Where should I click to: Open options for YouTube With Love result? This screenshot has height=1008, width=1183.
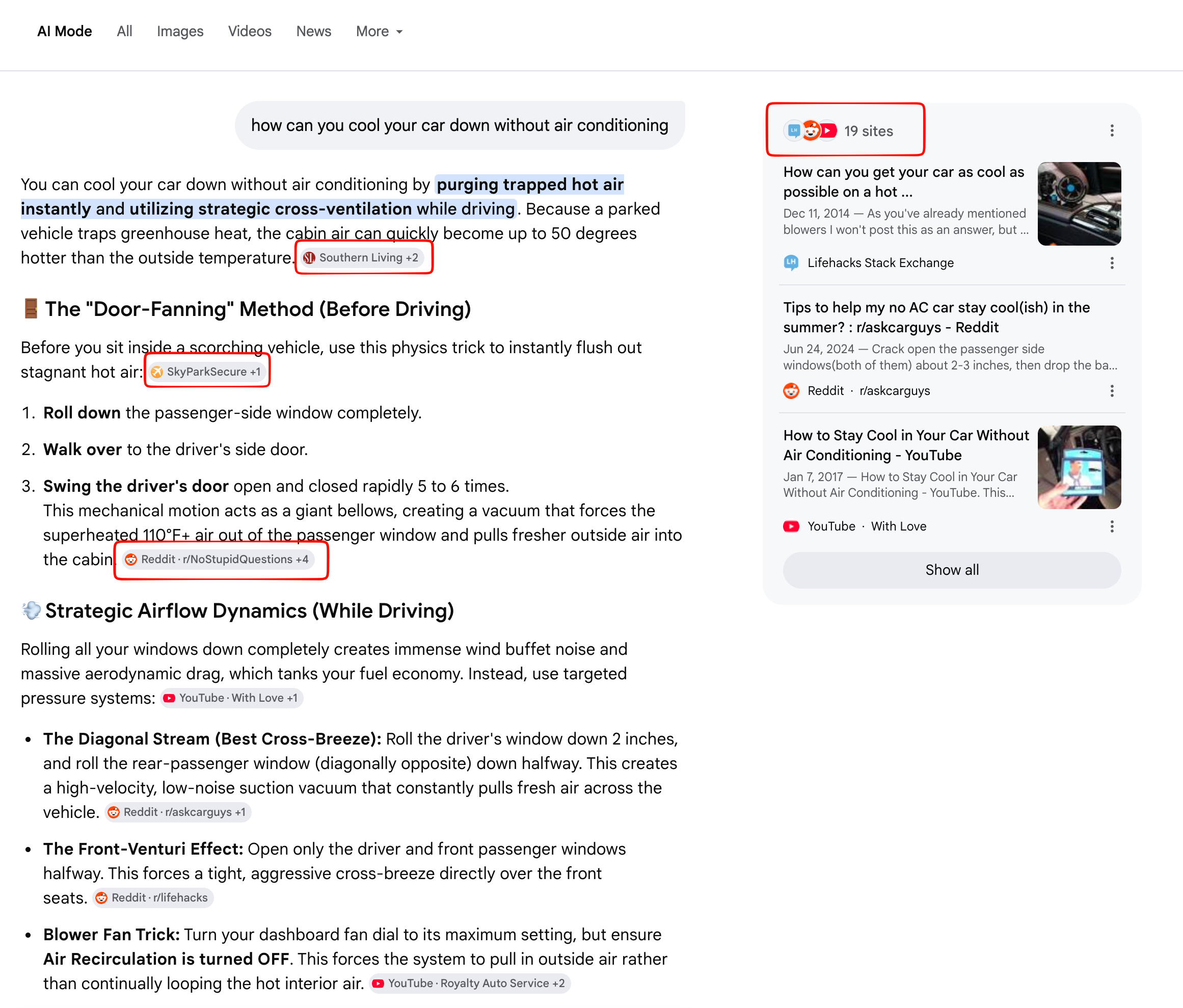[1112, 526]
